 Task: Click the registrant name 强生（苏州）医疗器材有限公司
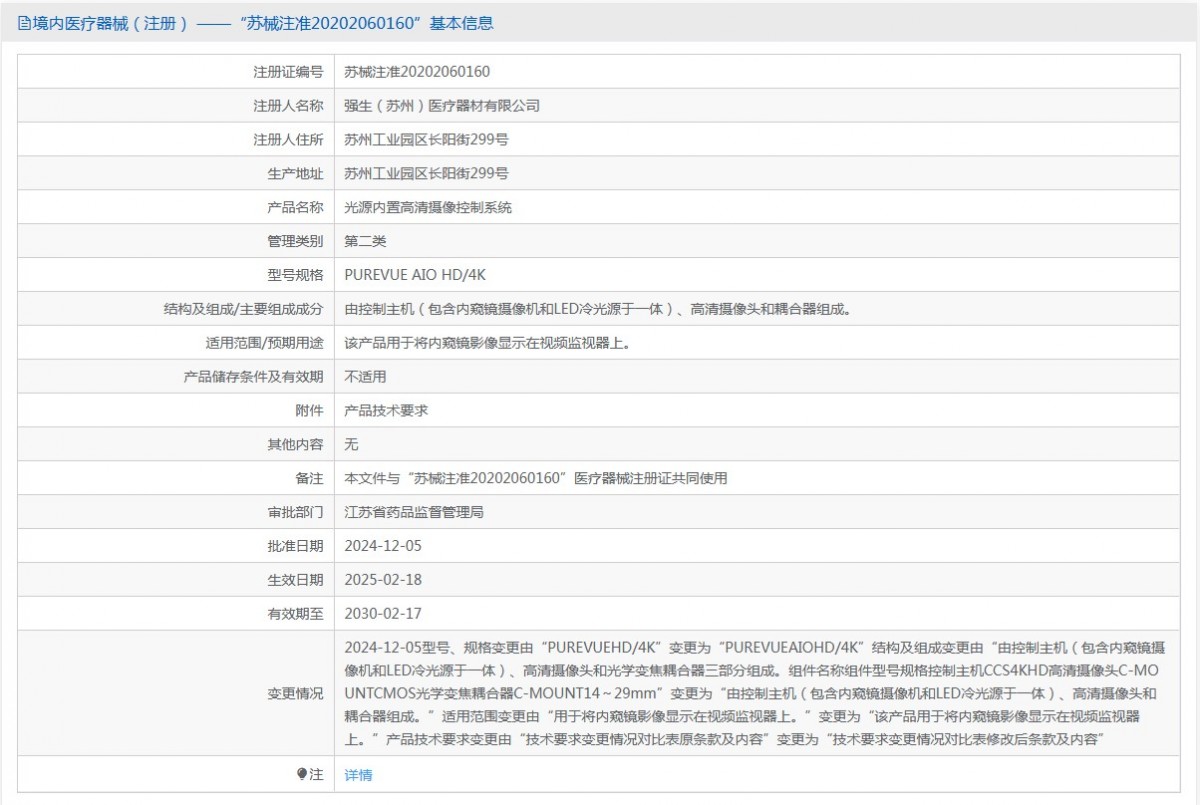pyautogui.click(x=442, y=106)
